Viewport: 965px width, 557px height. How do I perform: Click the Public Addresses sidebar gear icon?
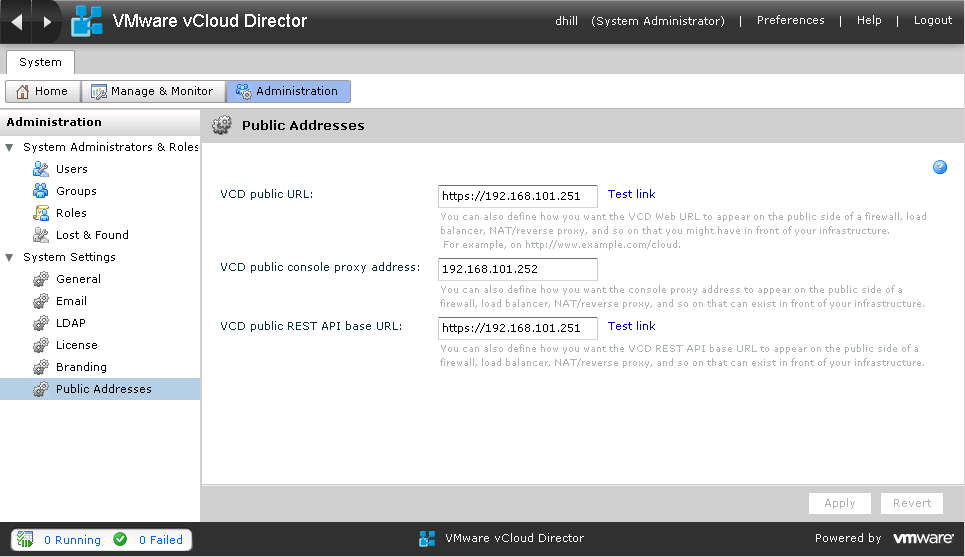coord(41,390)
